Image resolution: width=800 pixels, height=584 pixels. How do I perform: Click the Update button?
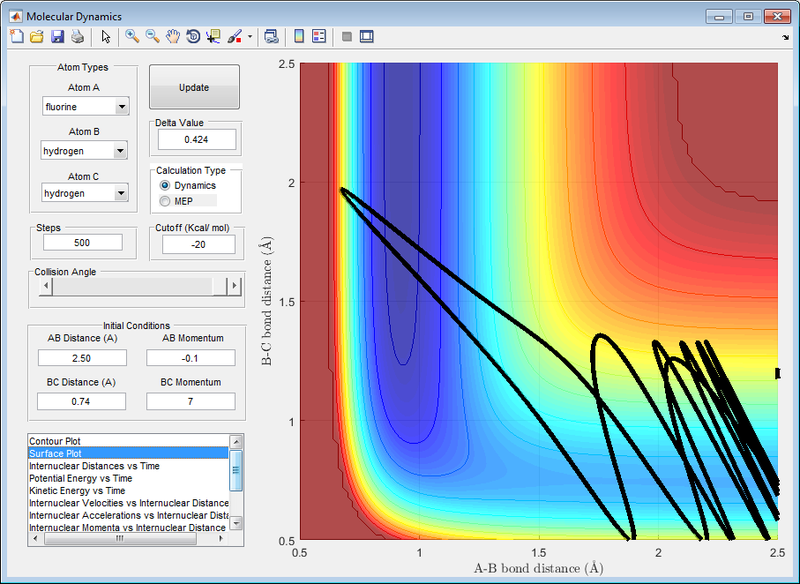[194, 87]
